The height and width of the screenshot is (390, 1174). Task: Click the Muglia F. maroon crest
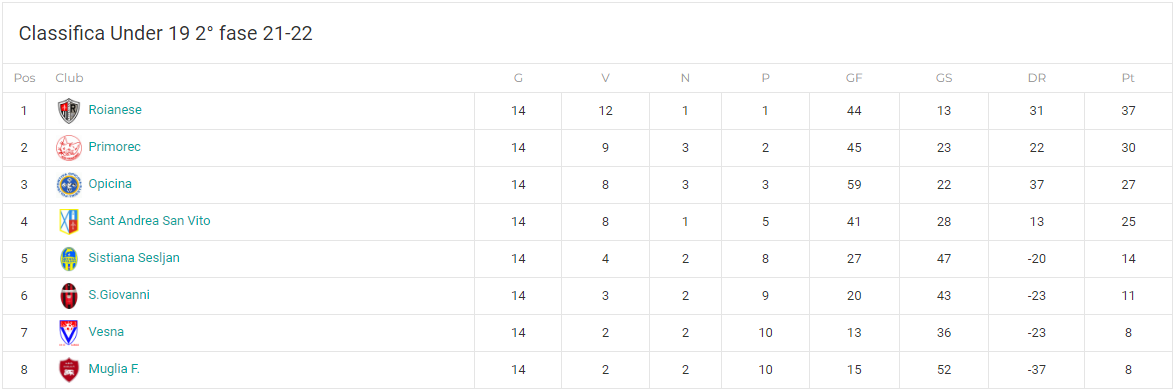(x=69, y=370)
